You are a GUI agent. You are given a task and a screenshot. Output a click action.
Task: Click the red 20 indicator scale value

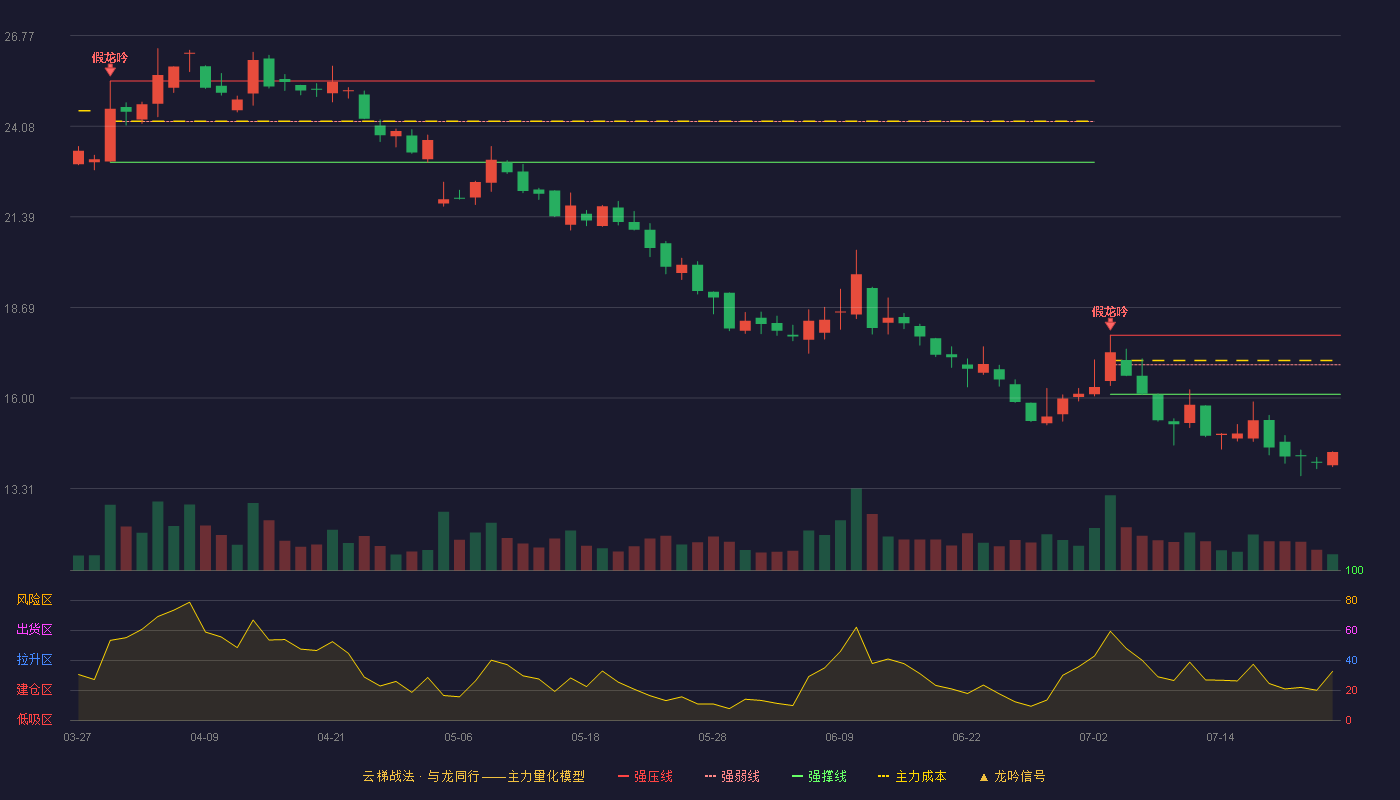pyautogui.click(x=1351, y=690)
